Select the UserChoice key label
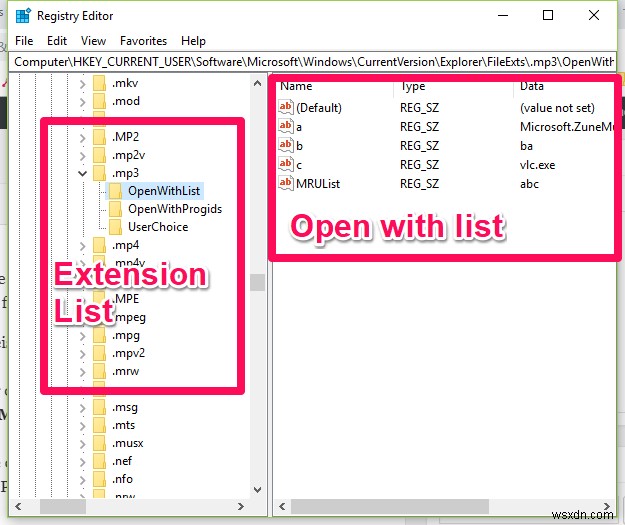This screenshot has height=525, width=625. click(158, 227)
